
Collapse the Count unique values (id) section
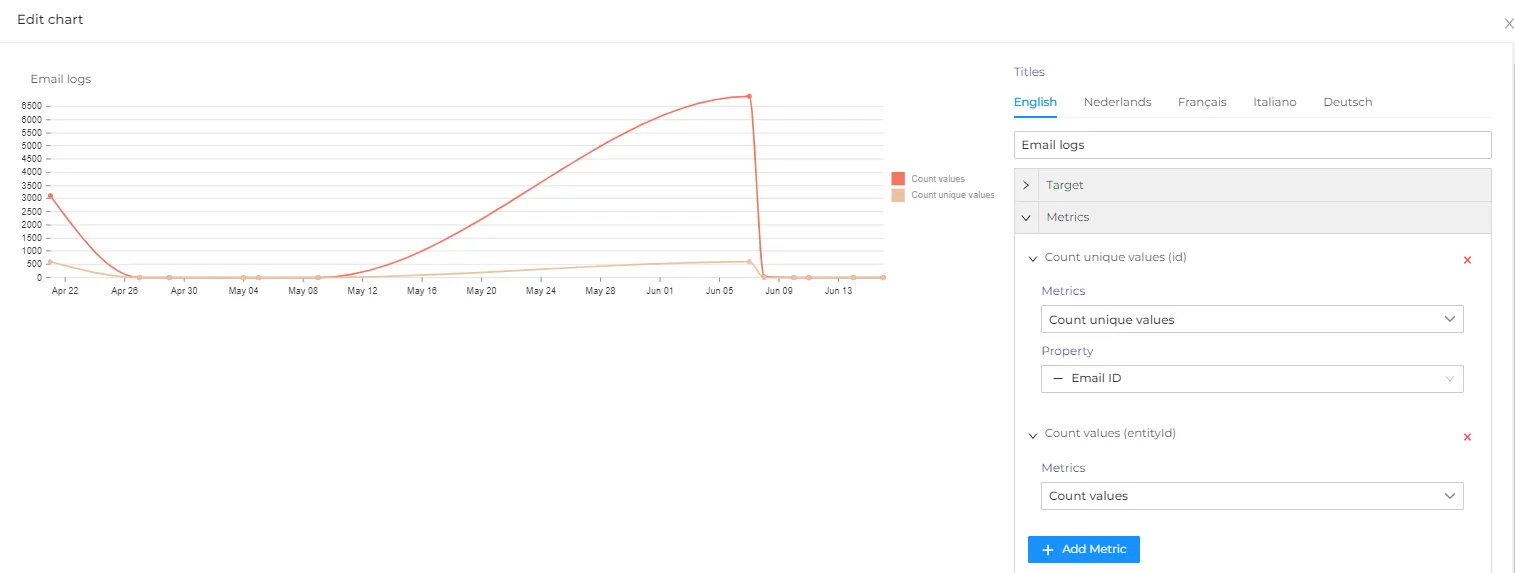1033,259
